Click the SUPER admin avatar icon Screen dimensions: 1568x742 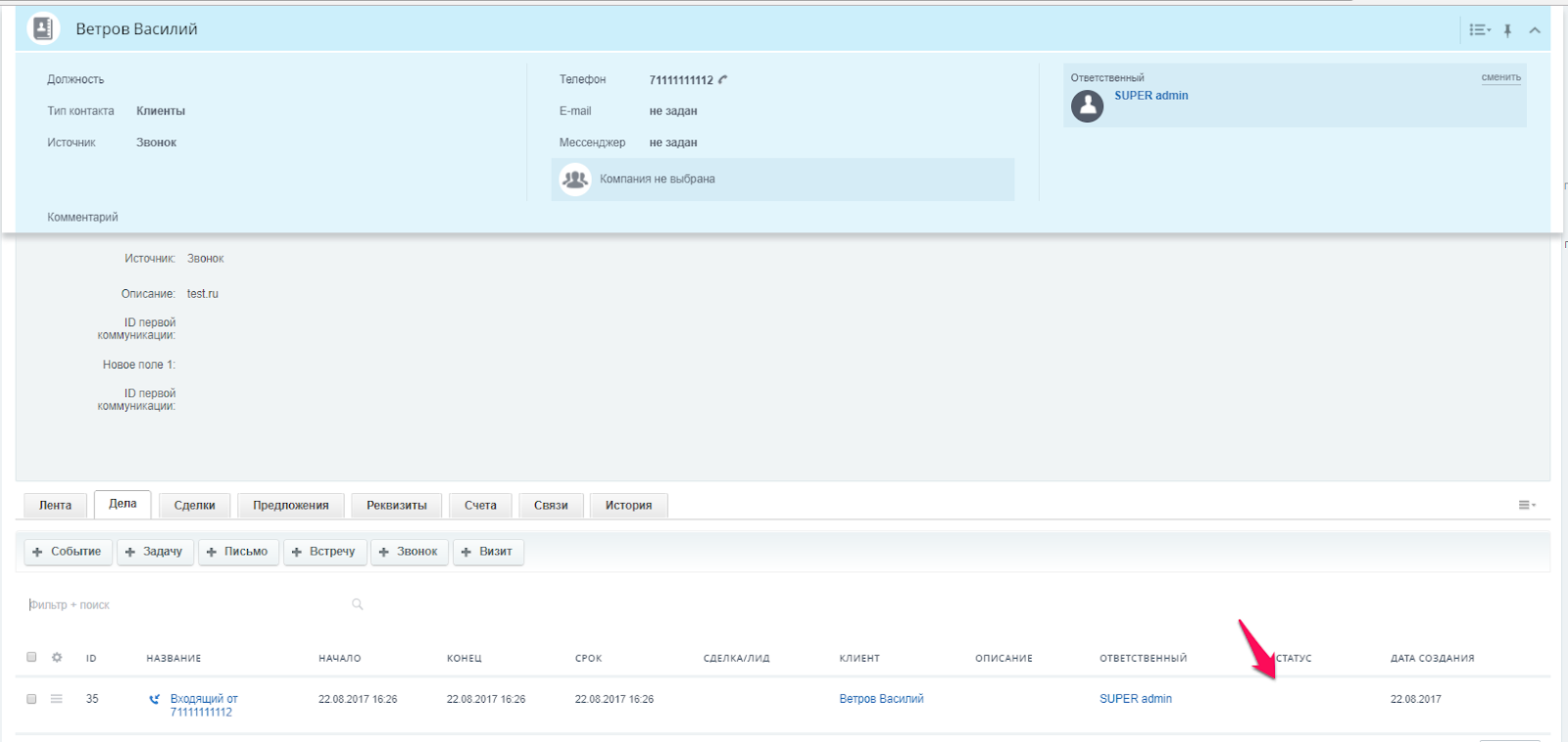coord(1087,106)
